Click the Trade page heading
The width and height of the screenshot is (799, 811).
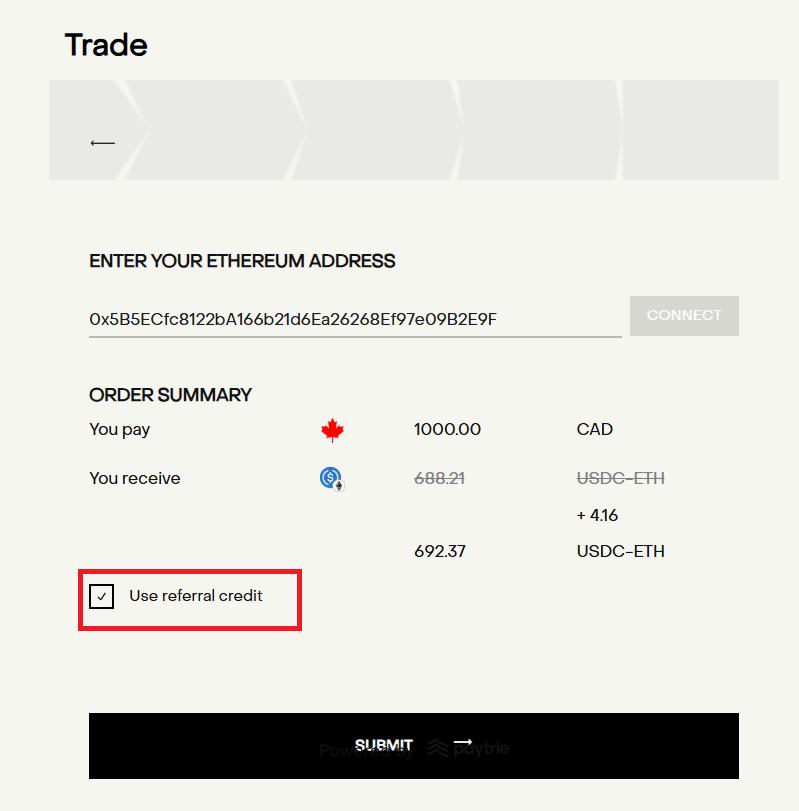click(106, 45)
